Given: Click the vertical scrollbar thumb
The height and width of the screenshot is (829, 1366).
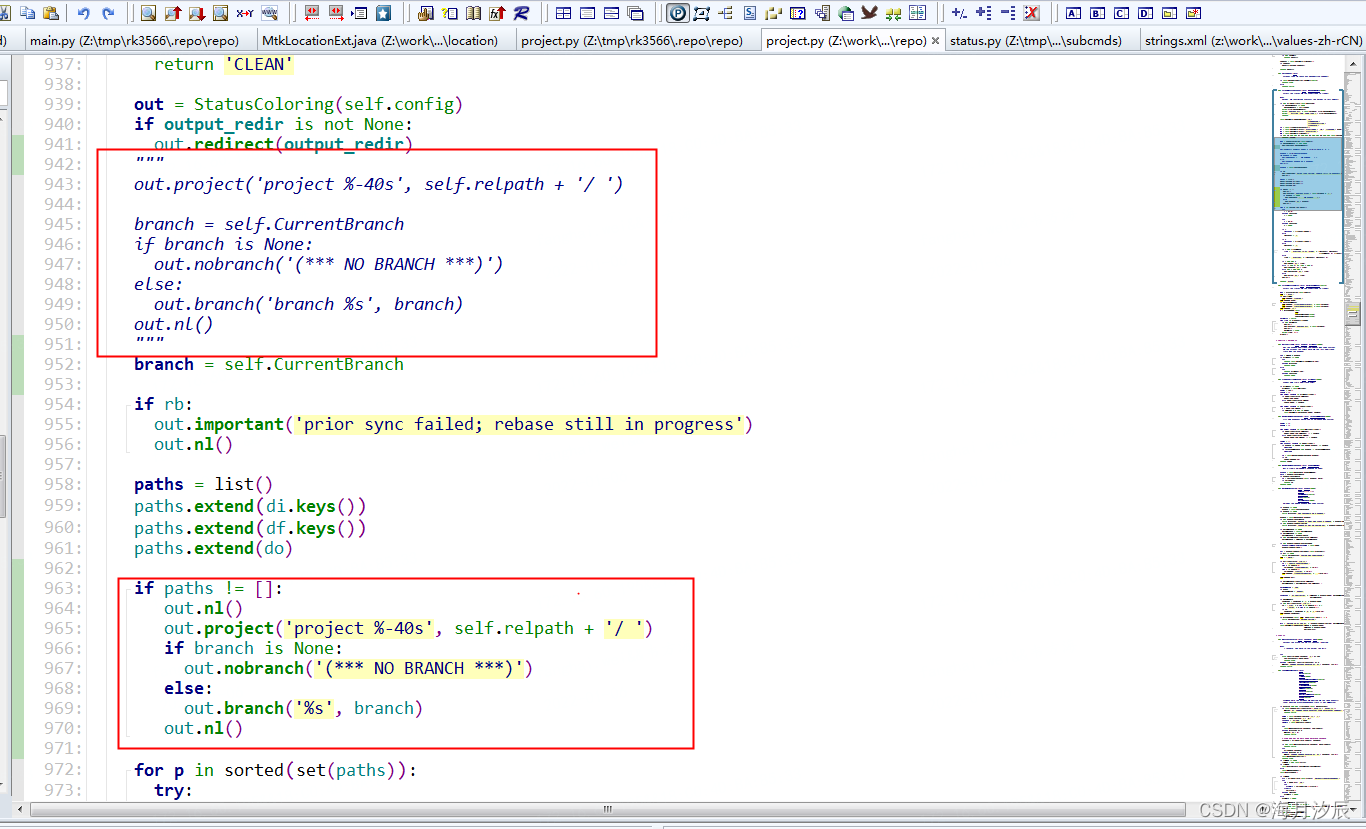Looking at the screenshot, I should [x=1353, y=314].
